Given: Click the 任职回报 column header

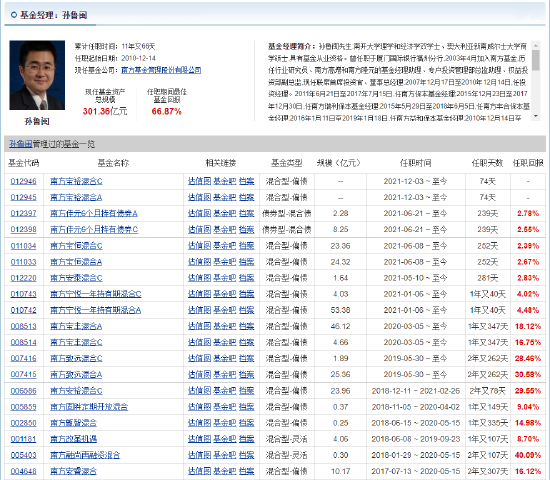Looking at the screenshot, I should tap(528, 163).
